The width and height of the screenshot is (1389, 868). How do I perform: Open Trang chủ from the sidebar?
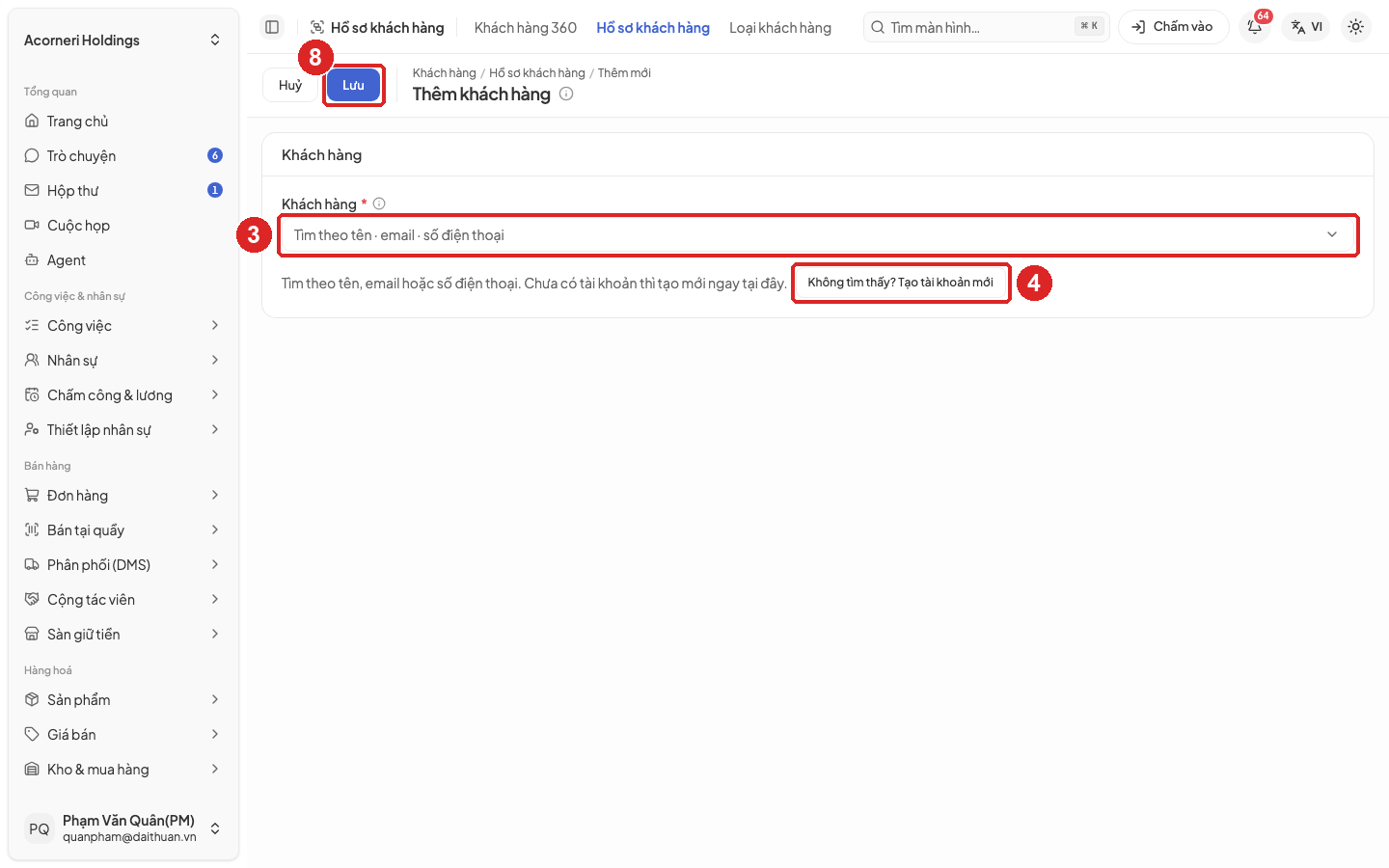pos(123,122)
